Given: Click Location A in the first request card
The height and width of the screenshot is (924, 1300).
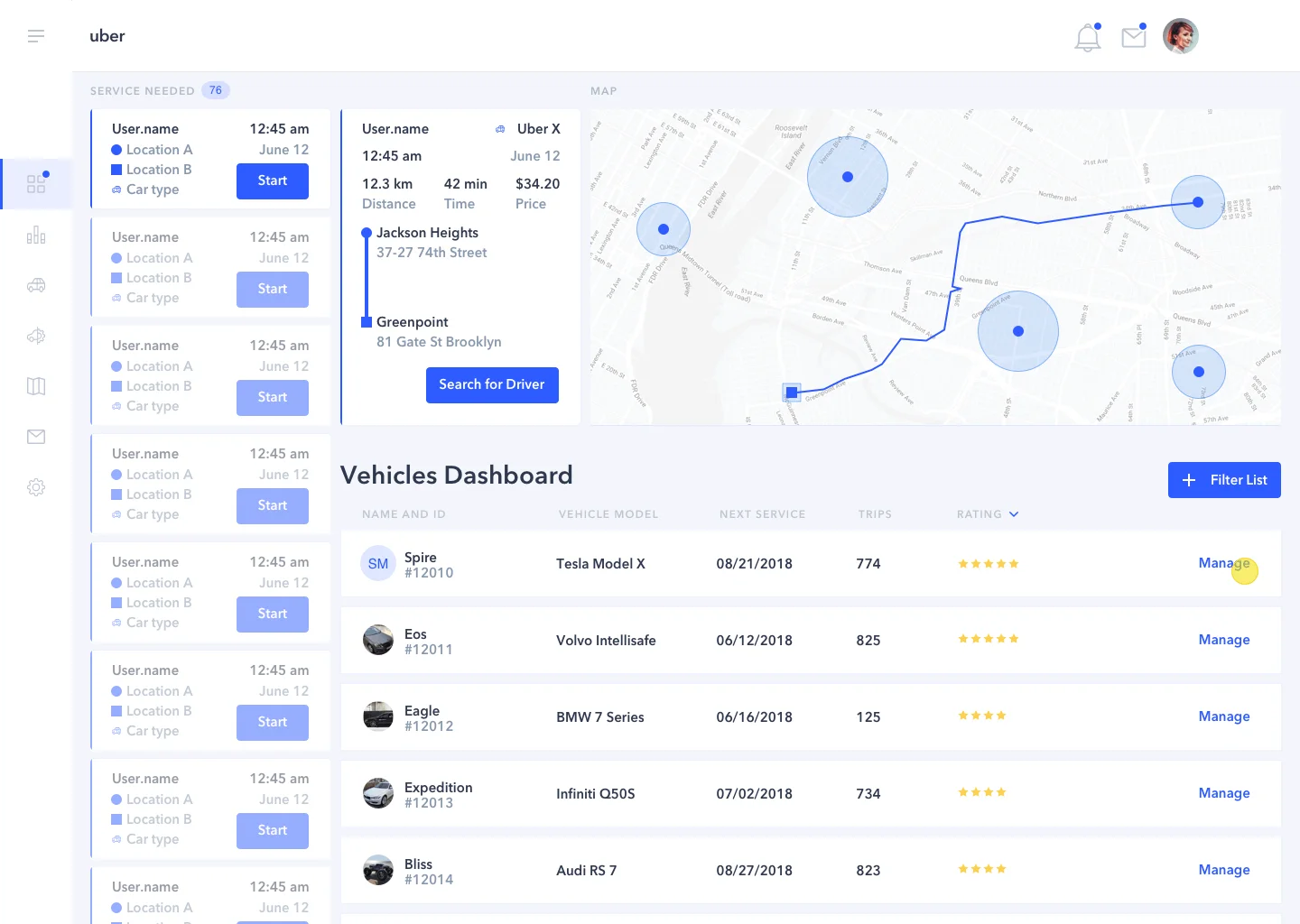Looking at the screenshot, I should (159, 150).
